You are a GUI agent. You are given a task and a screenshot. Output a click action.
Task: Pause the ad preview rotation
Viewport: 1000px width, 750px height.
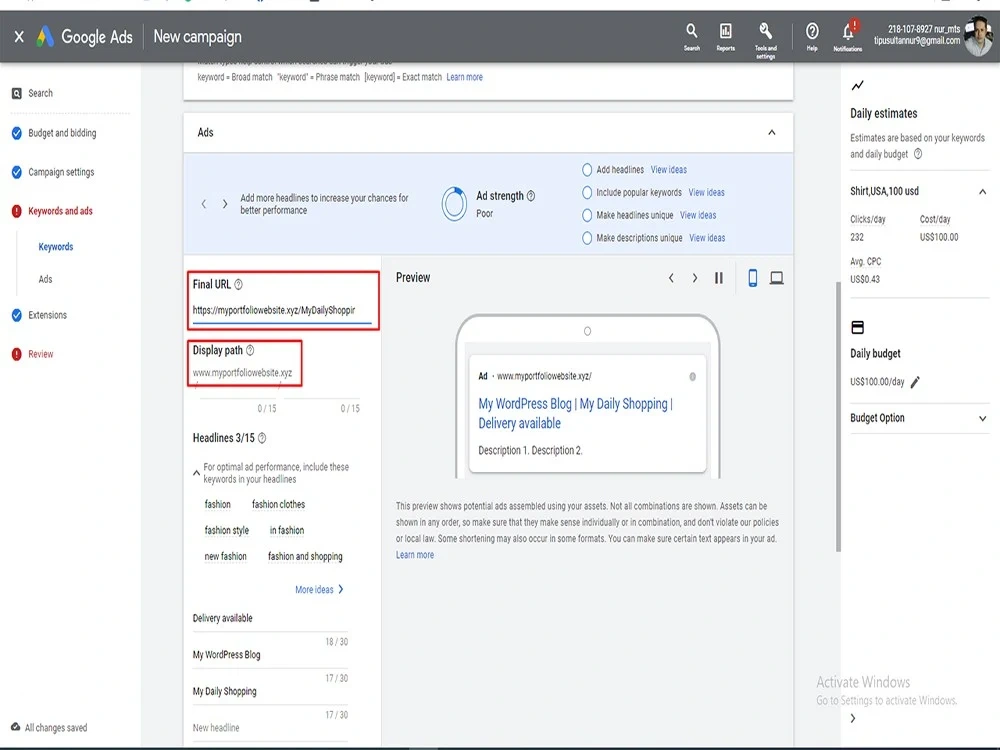(x=719, y=278)
